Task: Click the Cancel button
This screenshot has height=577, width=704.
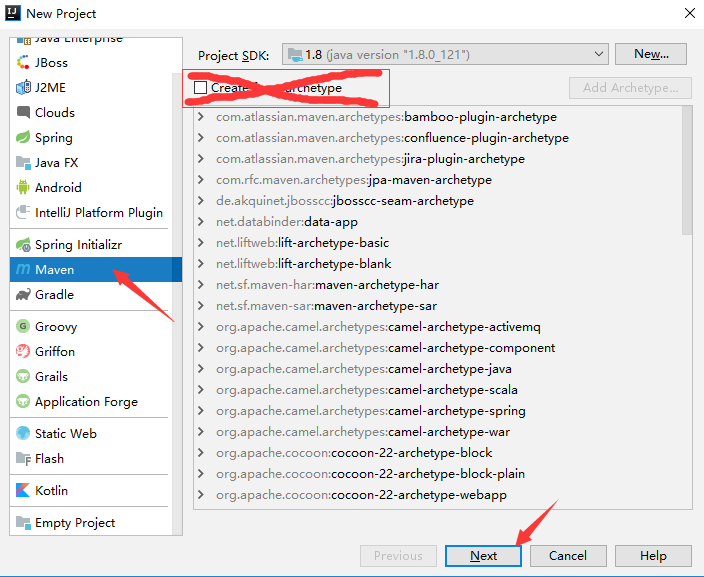Action: click(x=568, y=556)
